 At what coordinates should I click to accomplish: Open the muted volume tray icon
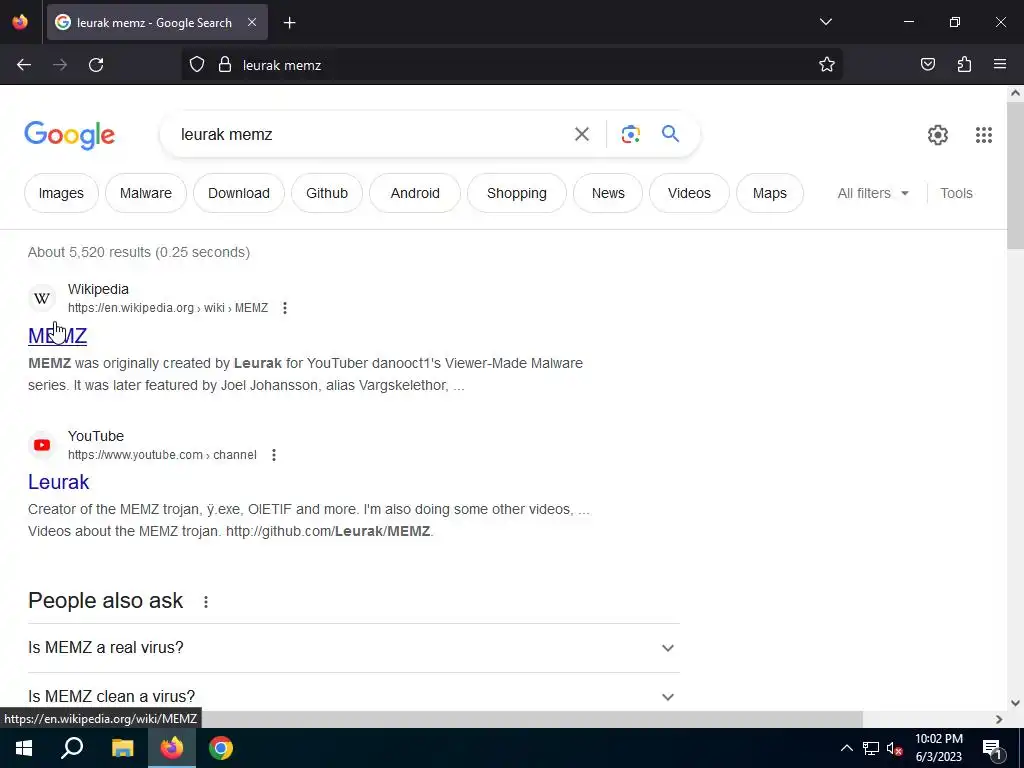[x=895, y=748]
